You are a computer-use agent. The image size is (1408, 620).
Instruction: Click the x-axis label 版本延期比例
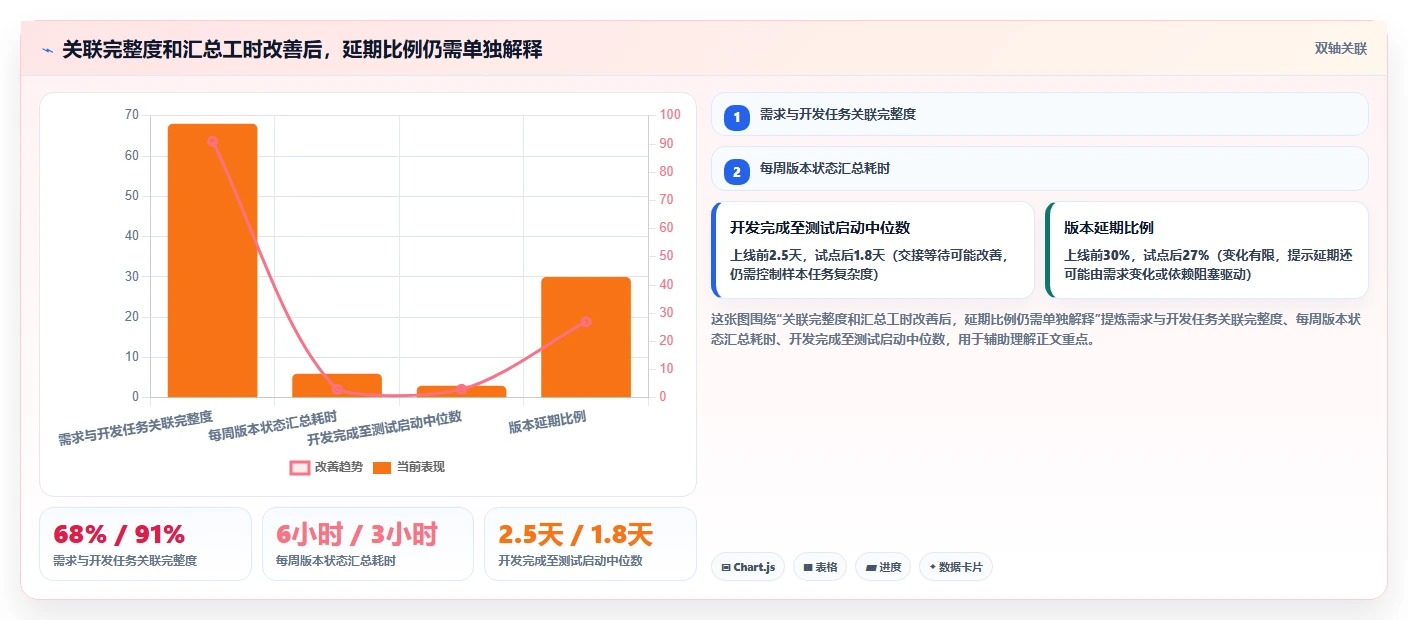[547, 422]
